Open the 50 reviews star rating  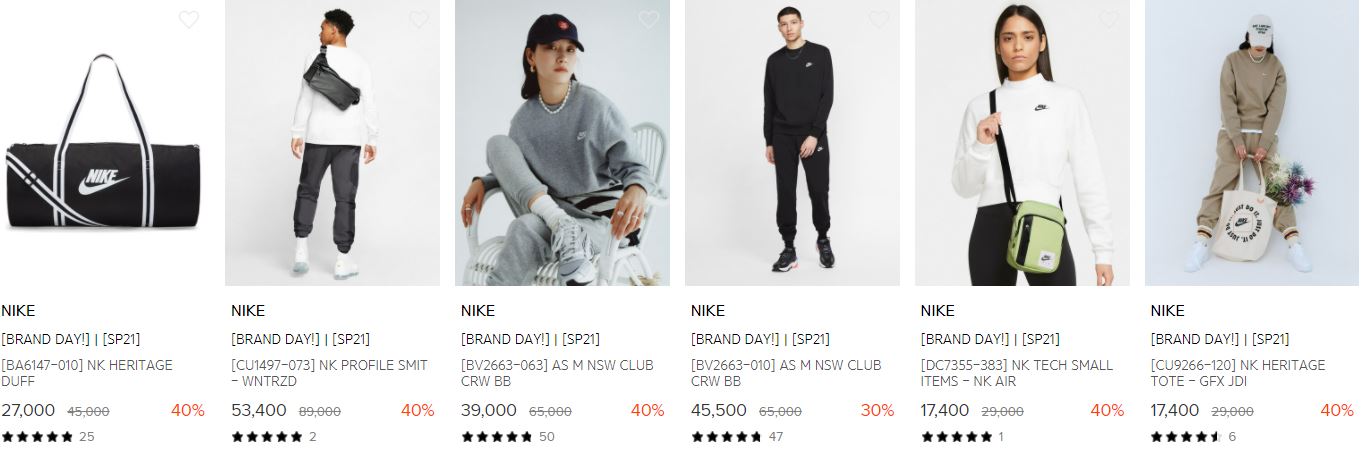click(x=507, y=436)
